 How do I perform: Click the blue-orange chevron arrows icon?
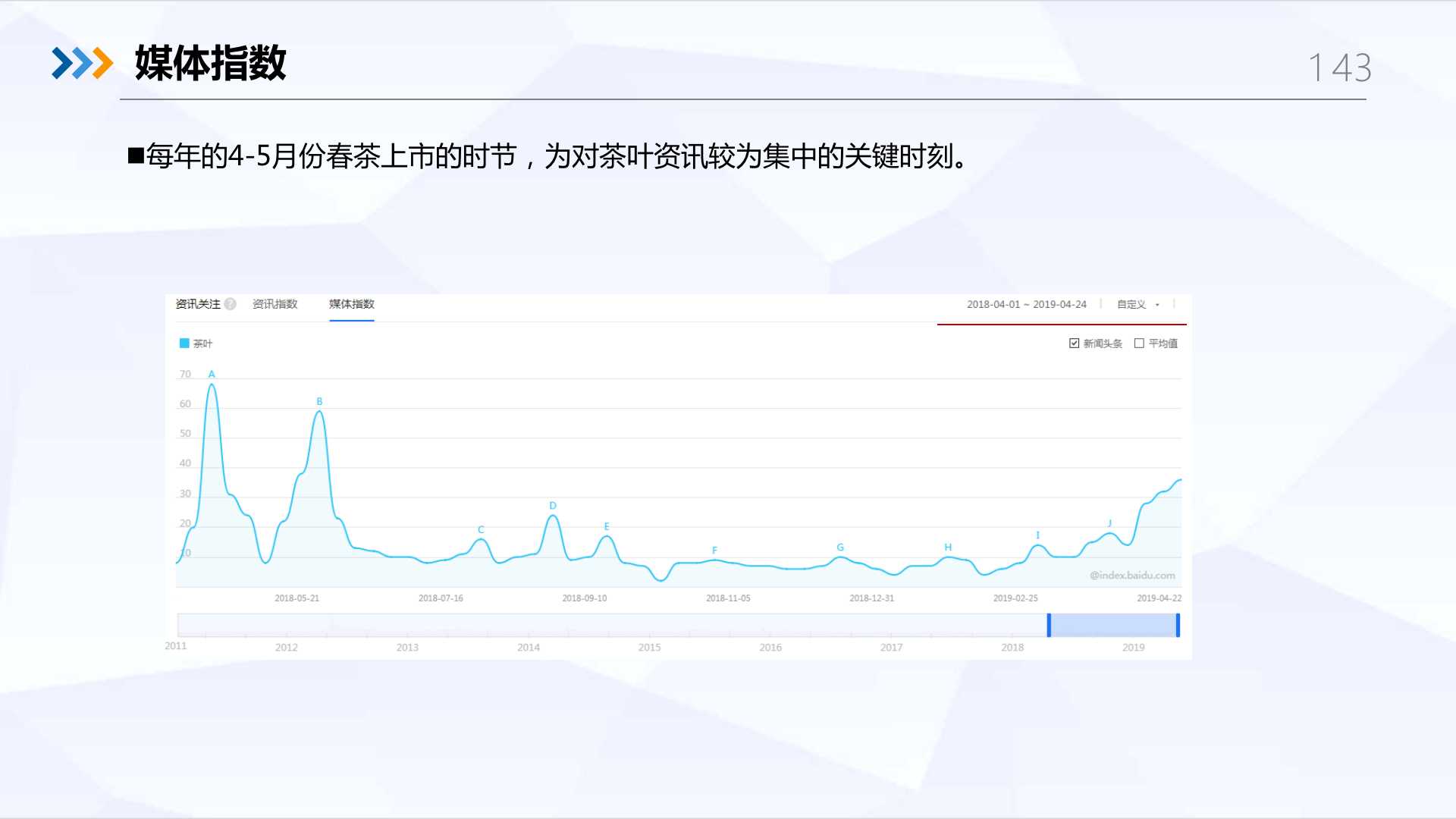point(82,63)
